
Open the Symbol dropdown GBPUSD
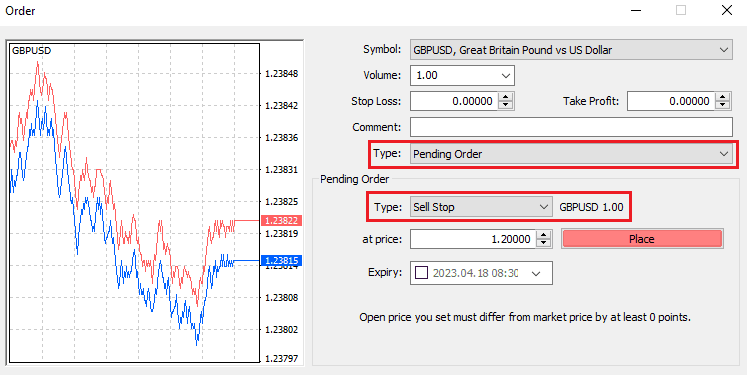(571, 50)
